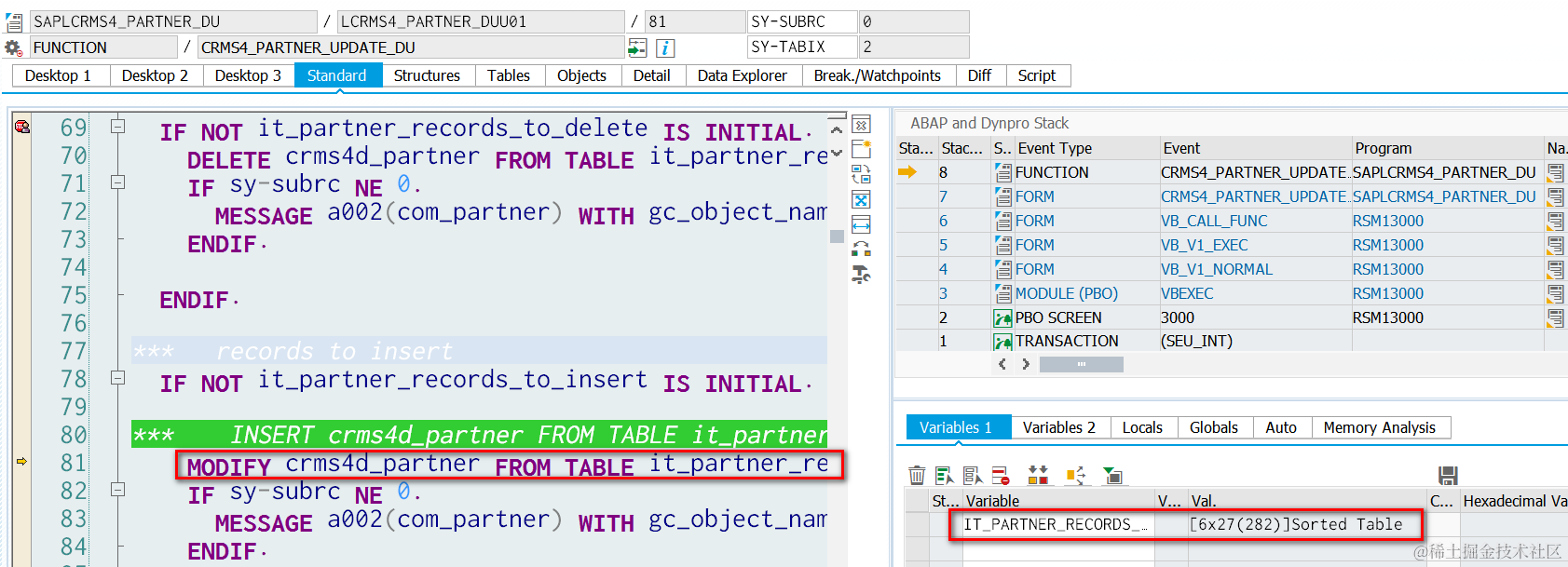This screenshot has height=567, width=1568.
Task: Open the Break./Watchpoints tab
Action: [x=878, y=75]
